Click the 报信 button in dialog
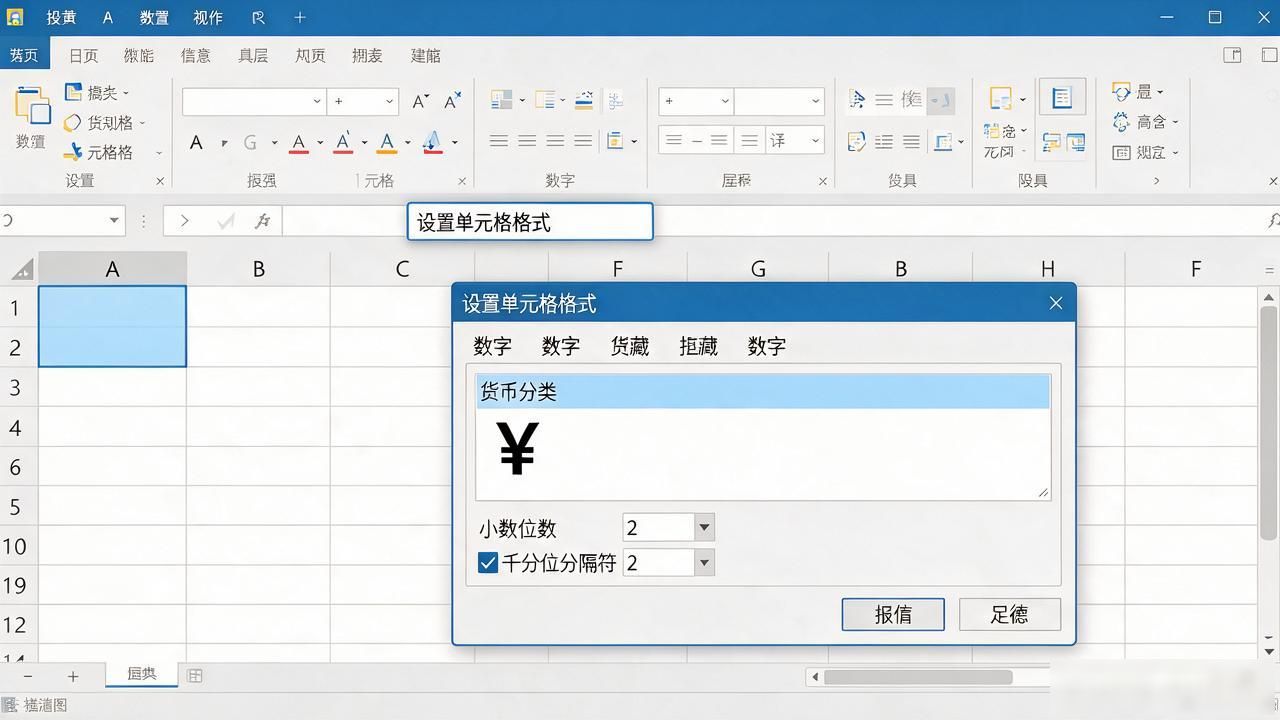The width and height of the screenshot is (1280, 720). coord(893,614)
